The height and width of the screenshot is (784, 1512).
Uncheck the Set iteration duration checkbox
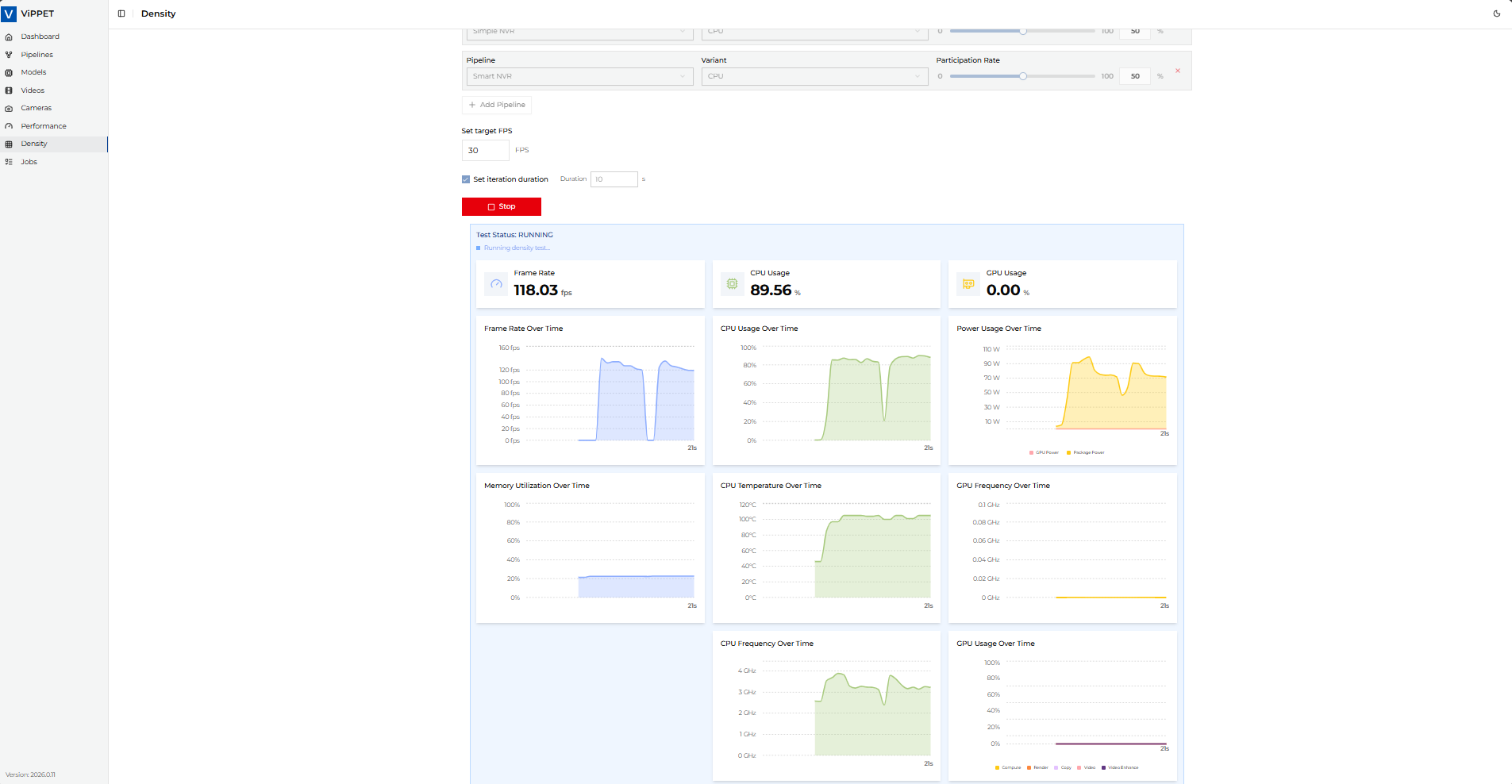[466, 179]
